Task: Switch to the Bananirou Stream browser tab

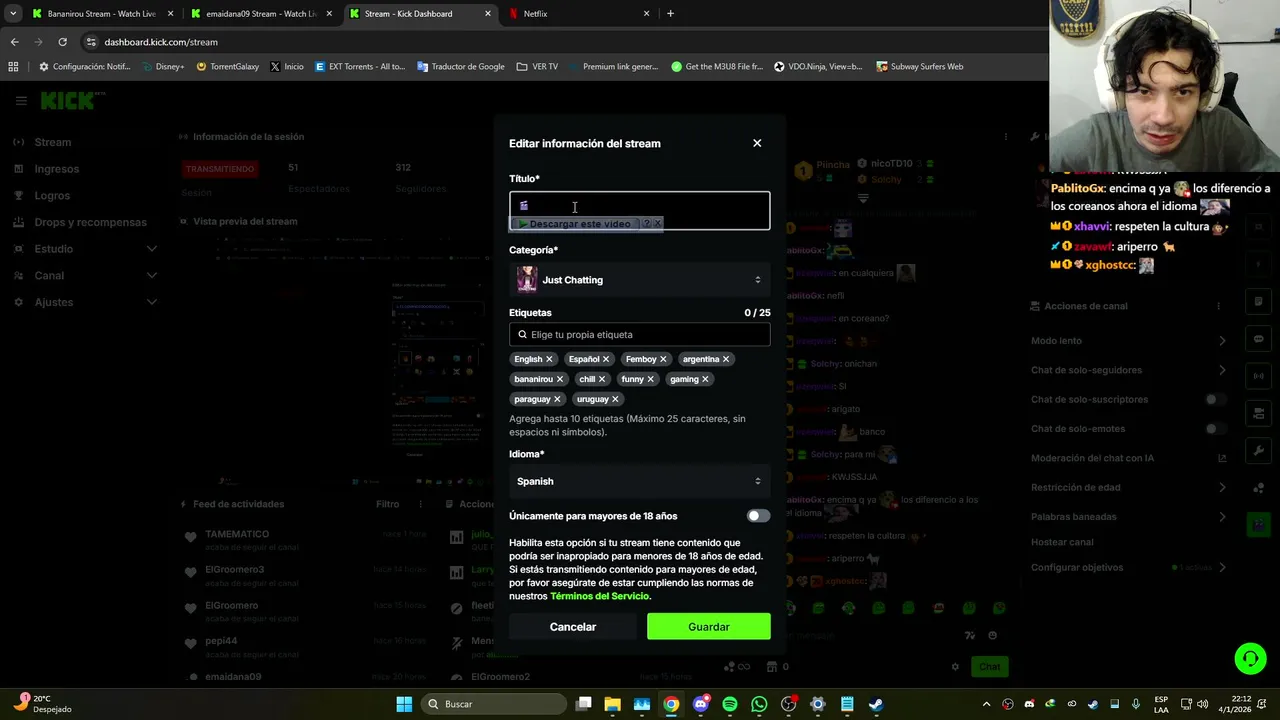Action: 101,14
